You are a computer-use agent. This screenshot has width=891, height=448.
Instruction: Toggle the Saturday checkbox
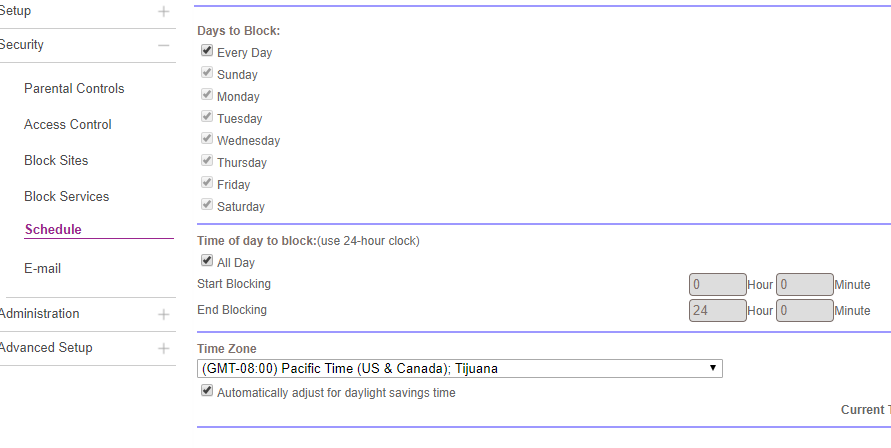207,205
